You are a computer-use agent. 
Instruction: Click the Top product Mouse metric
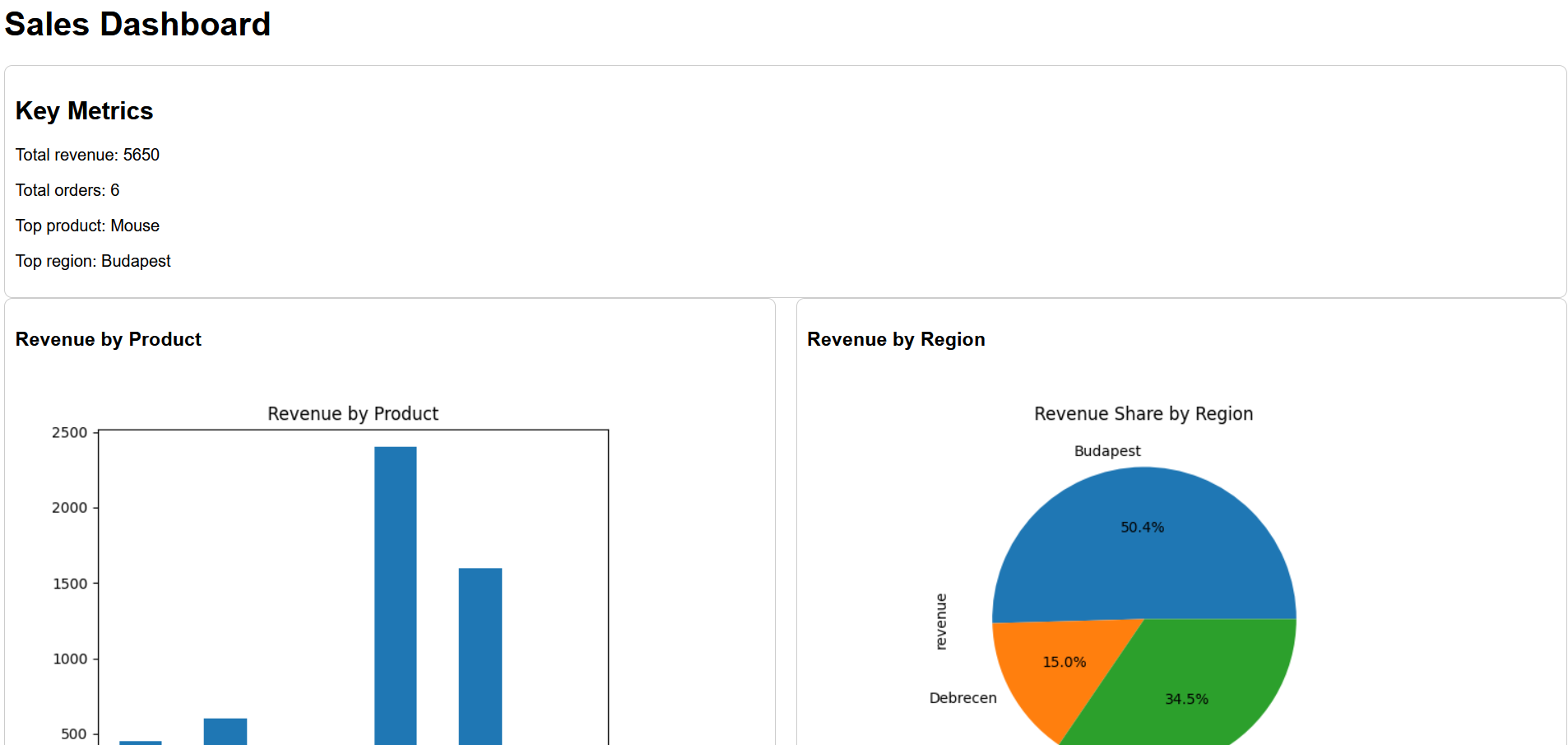[x=87, y=226]
